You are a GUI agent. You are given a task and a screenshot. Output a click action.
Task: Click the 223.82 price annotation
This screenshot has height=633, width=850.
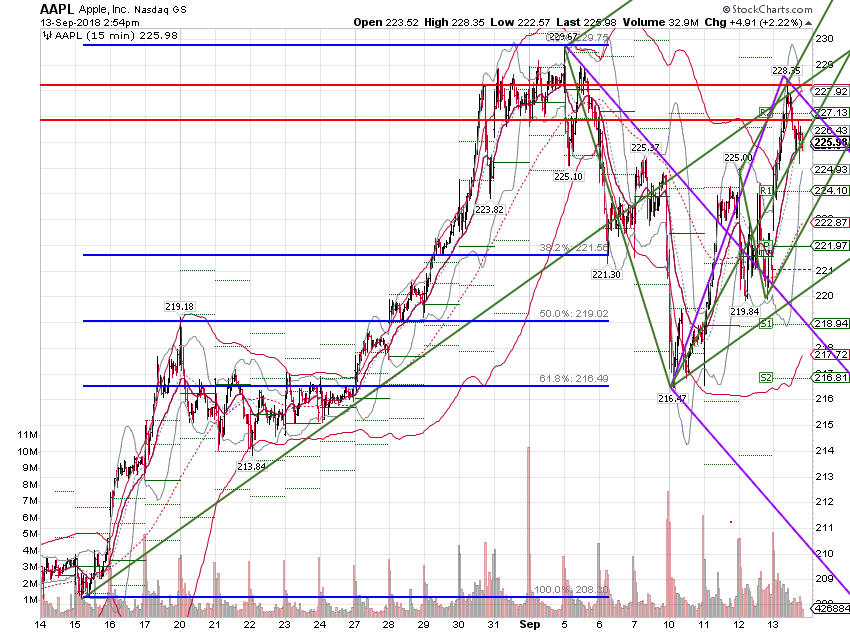490,210
